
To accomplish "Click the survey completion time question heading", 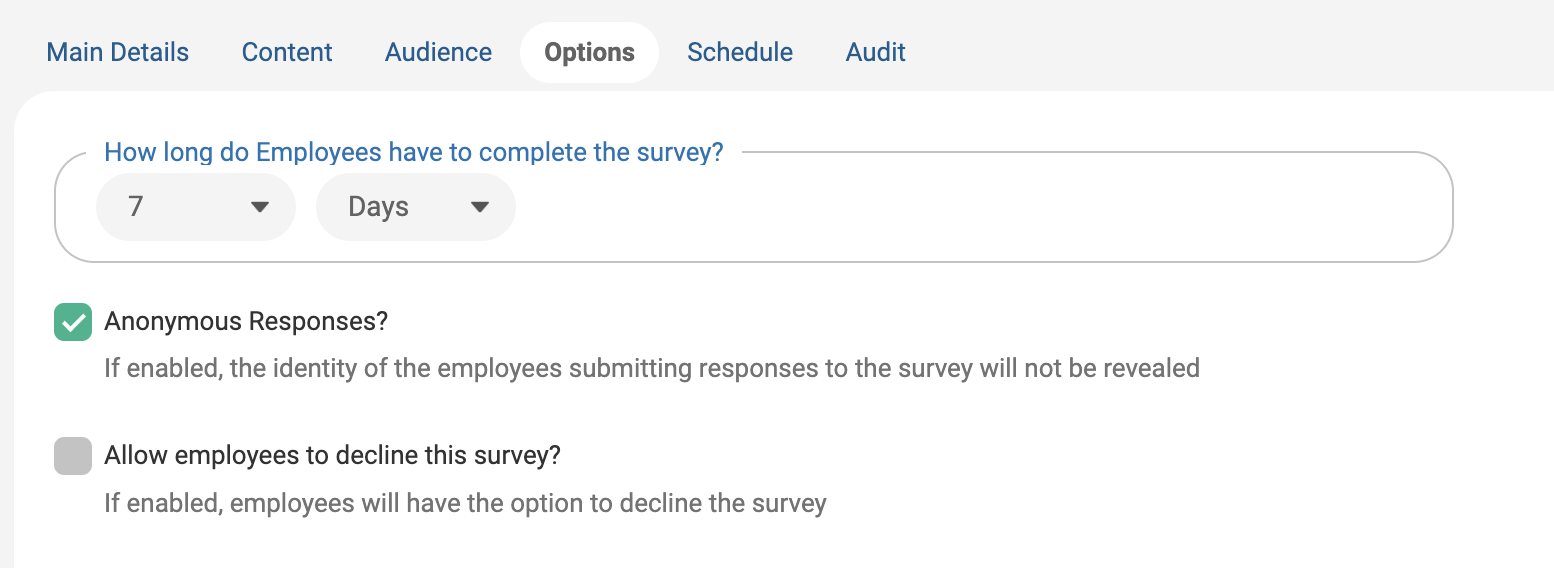I will [x=414, y=153].
